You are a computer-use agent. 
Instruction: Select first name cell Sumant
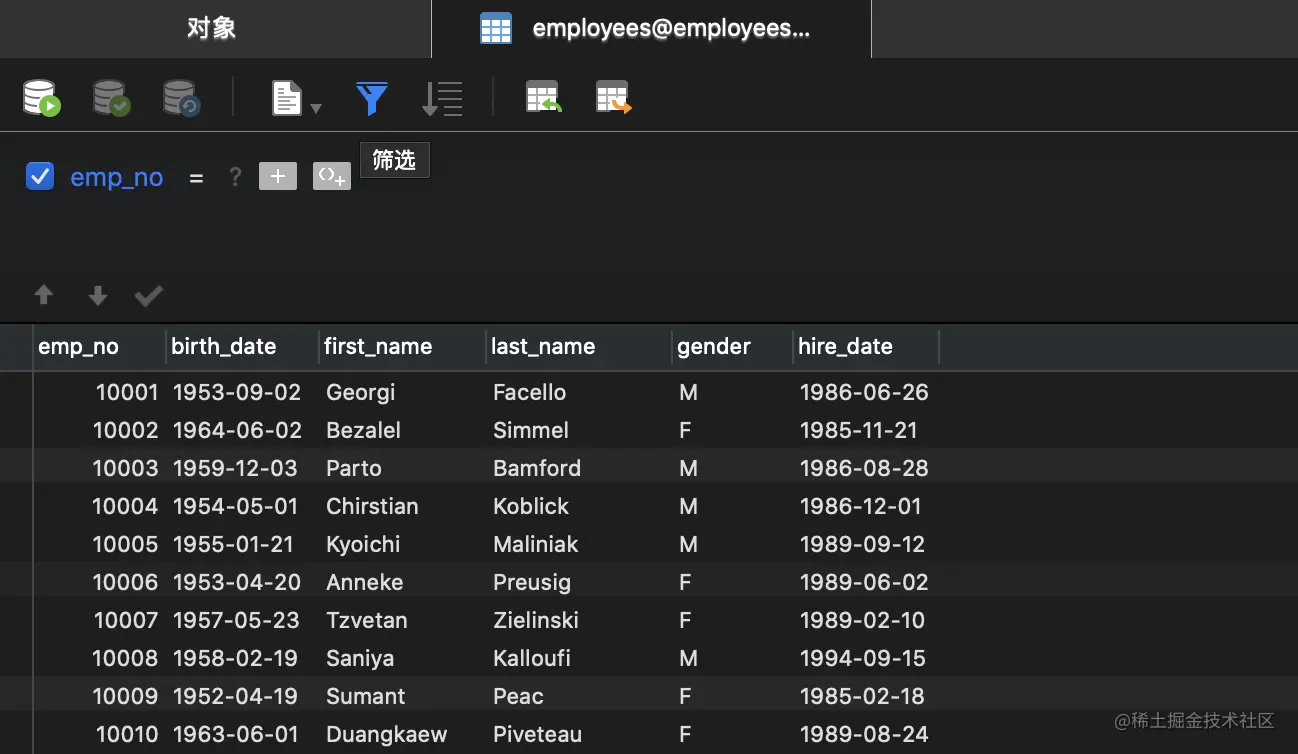(x=366, y=696)
